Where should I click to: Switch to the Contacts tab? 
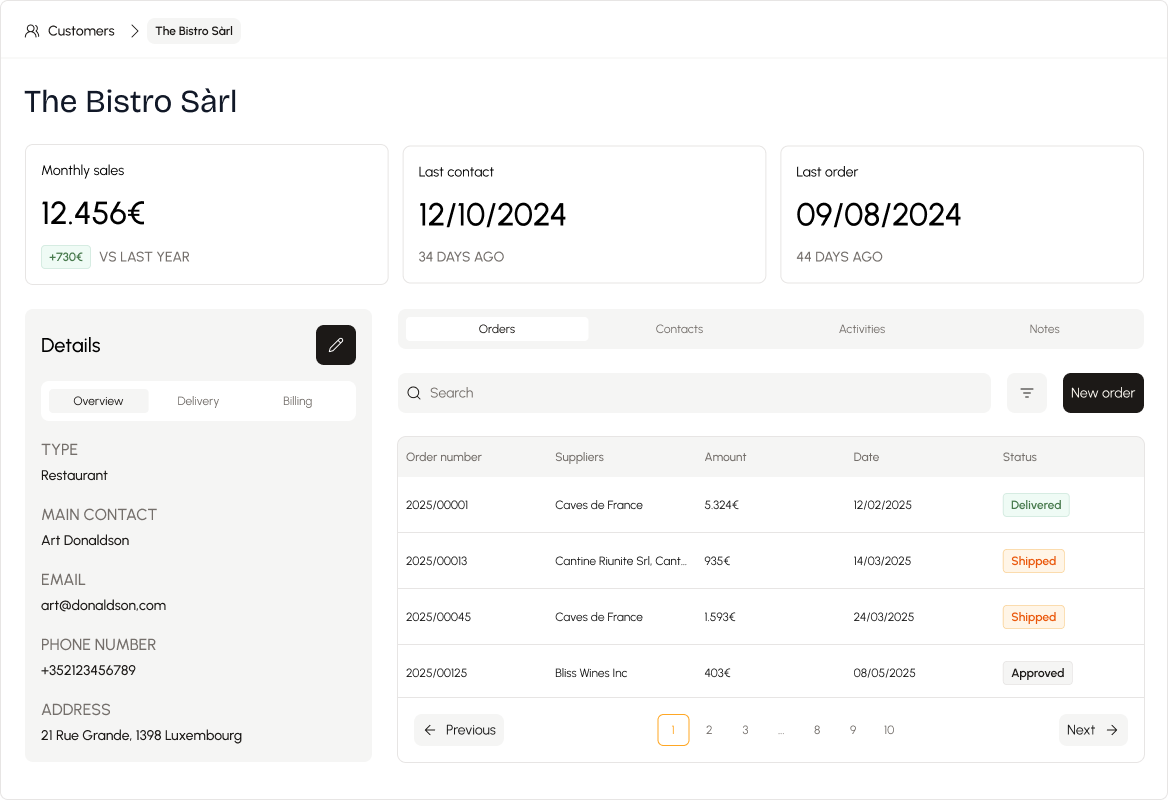click(x=679, y=329)
